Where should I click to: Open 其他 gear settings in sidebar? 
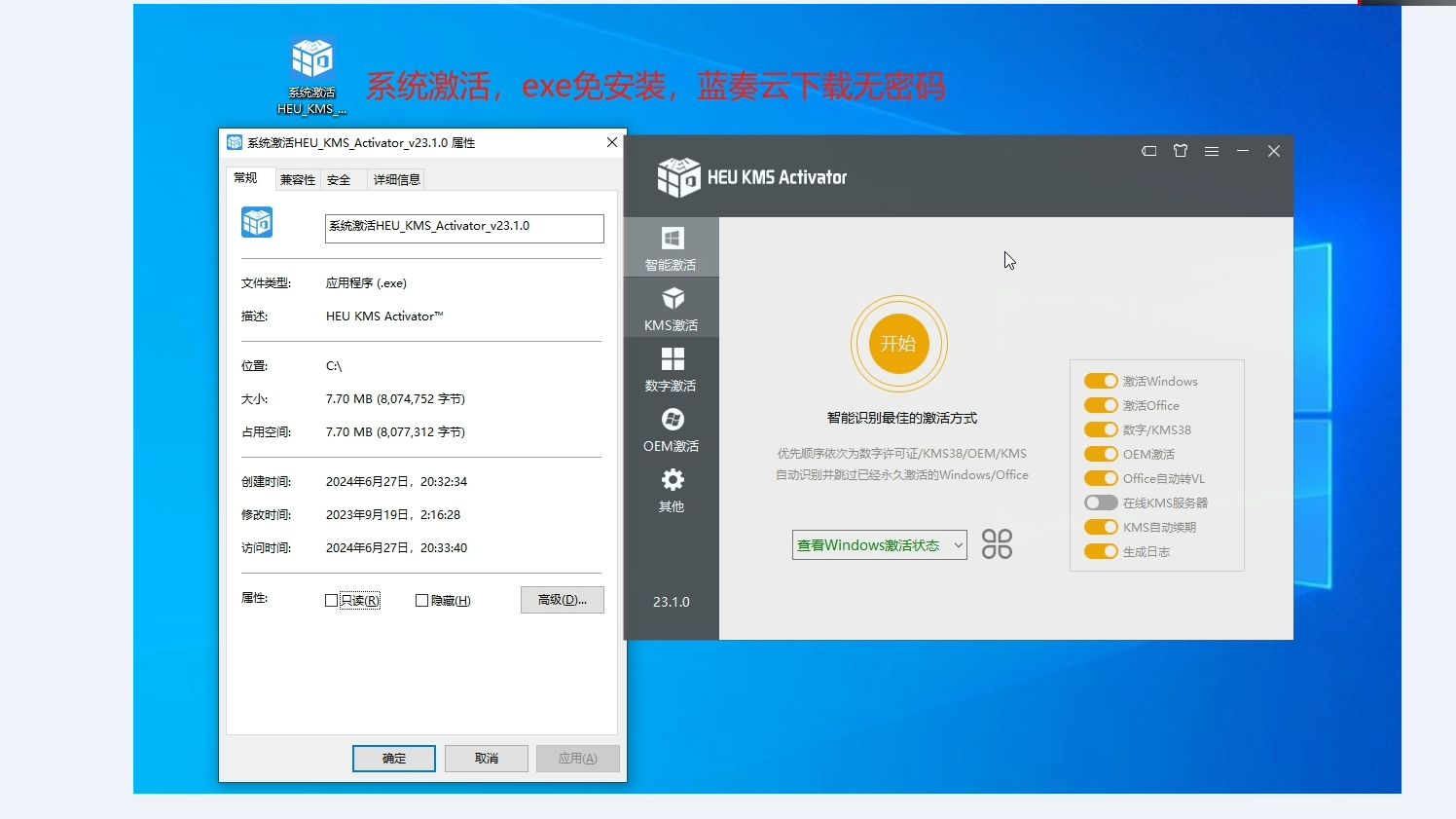[672, 489]
